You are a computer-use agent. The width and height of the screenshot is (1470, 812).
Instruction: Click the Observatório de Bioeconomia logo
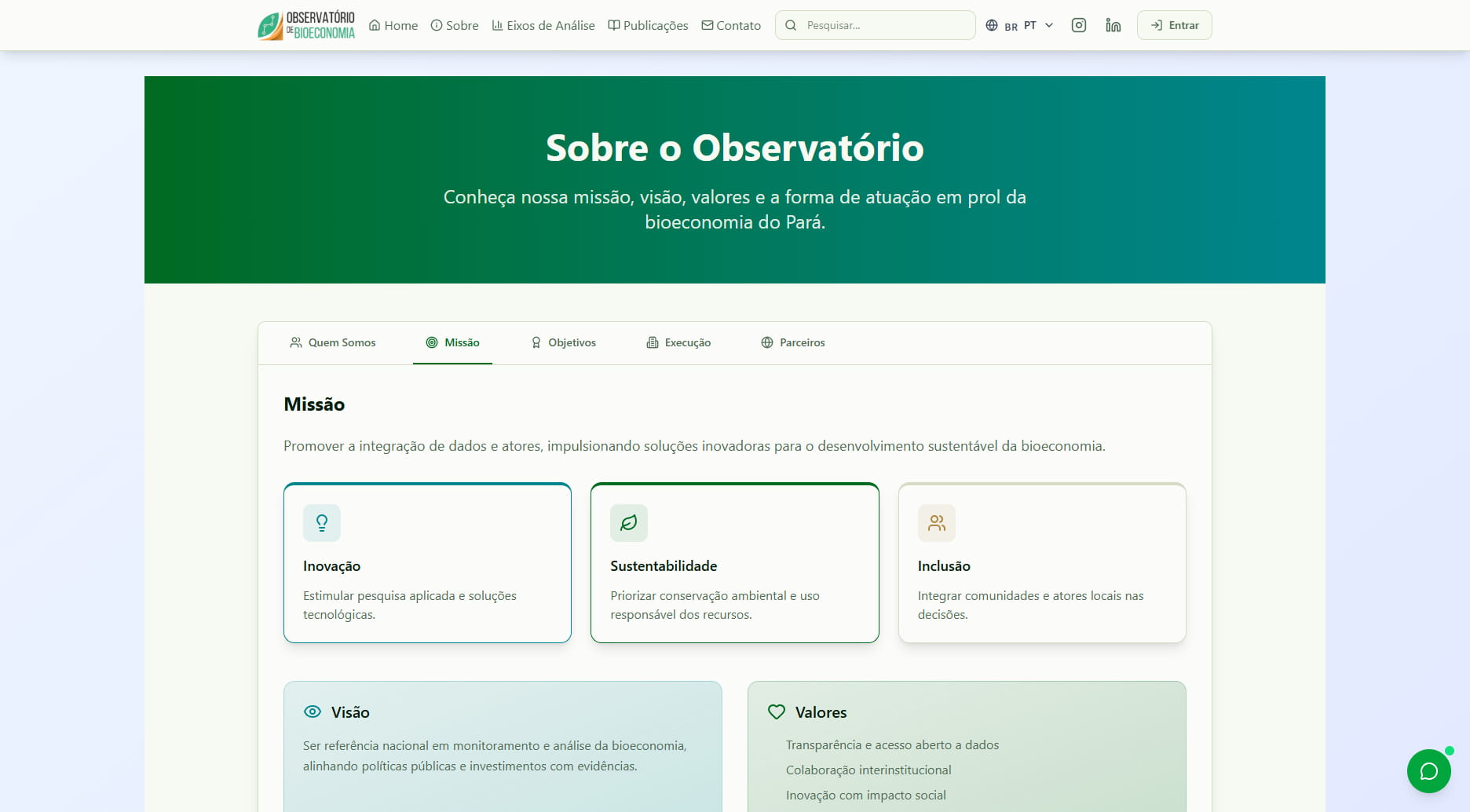pos(306,25)
